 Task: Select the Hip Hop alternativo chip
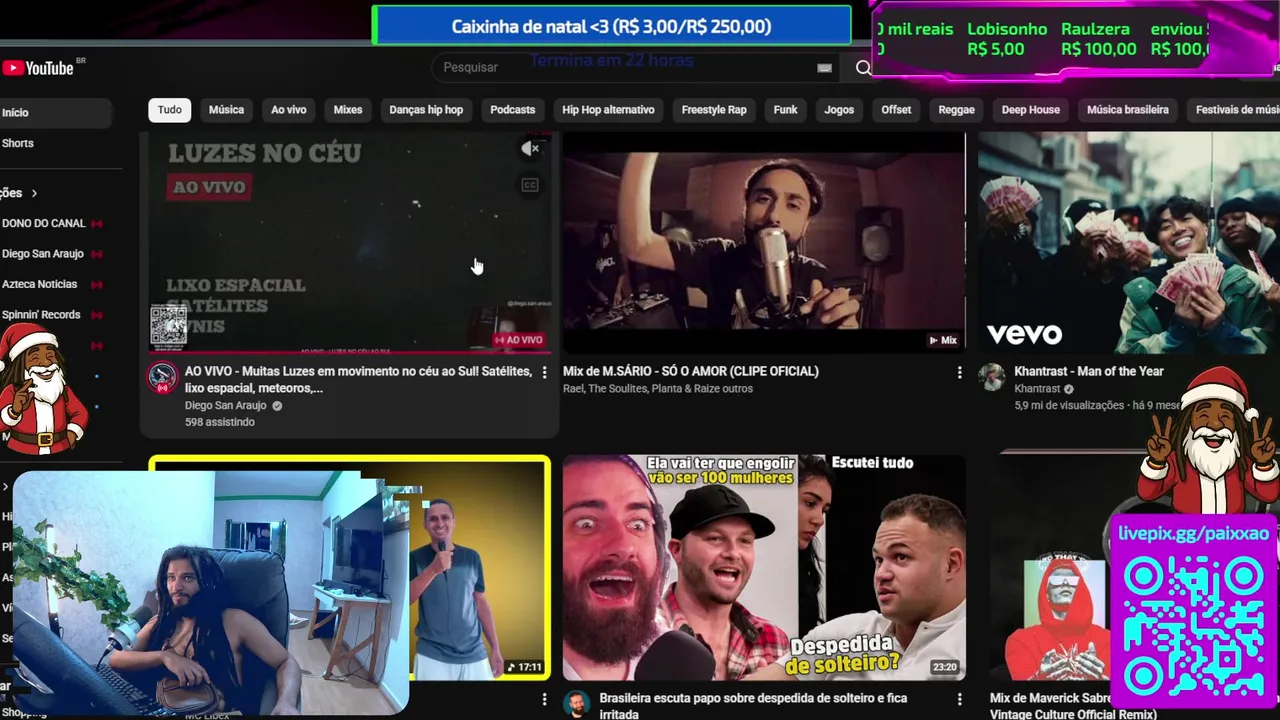[608, 110]
